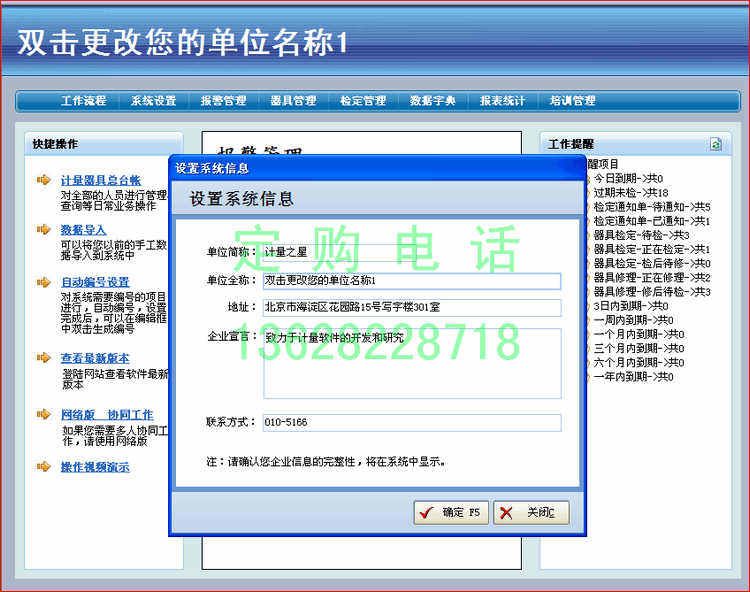Select reminder 3日内到期->共0
This screenshot has width=750, height=592.
[x=631, y=306]
